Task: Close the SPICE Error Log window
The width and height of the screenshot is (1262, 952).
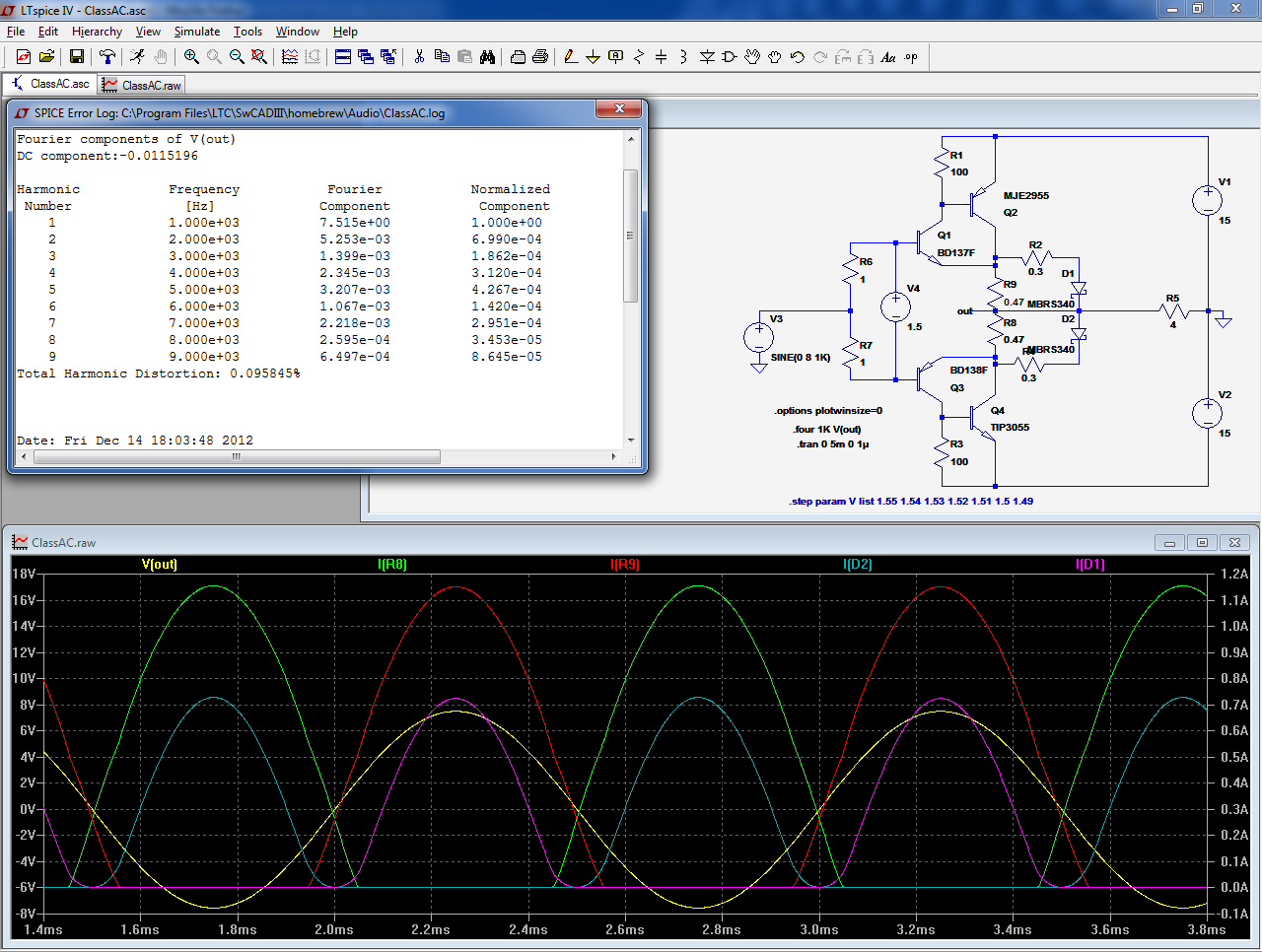Action: point(619,109)
